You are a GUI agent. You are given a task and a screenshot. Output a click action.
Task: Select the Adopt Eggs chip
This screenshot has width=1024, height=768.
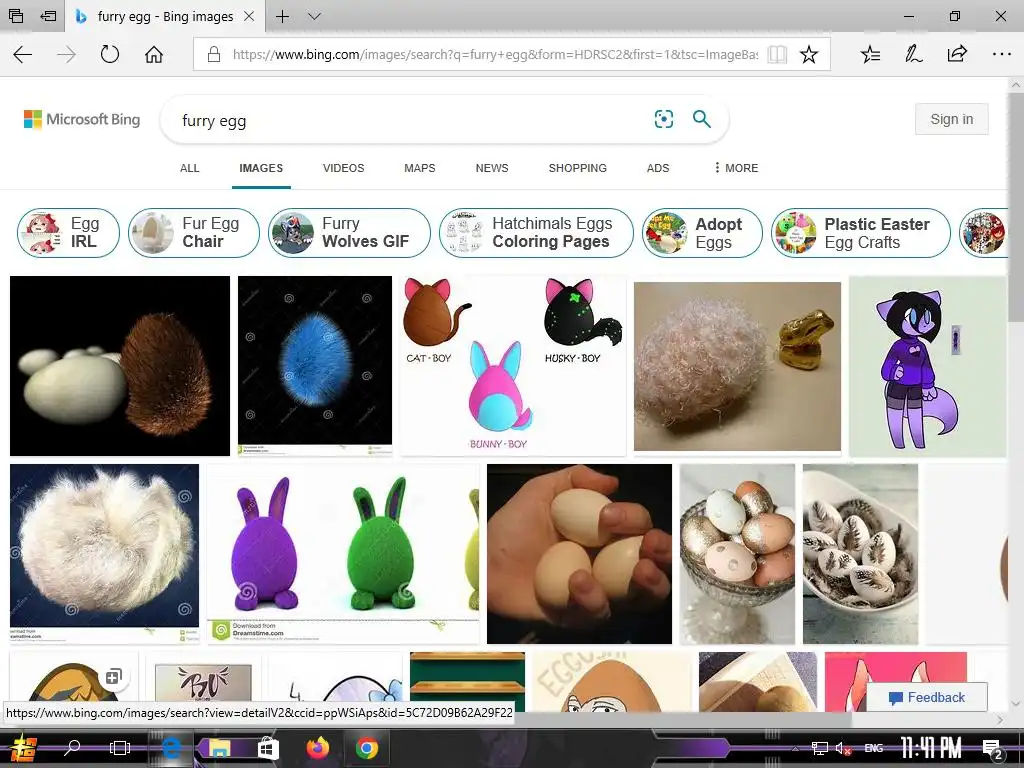(702, 232)
